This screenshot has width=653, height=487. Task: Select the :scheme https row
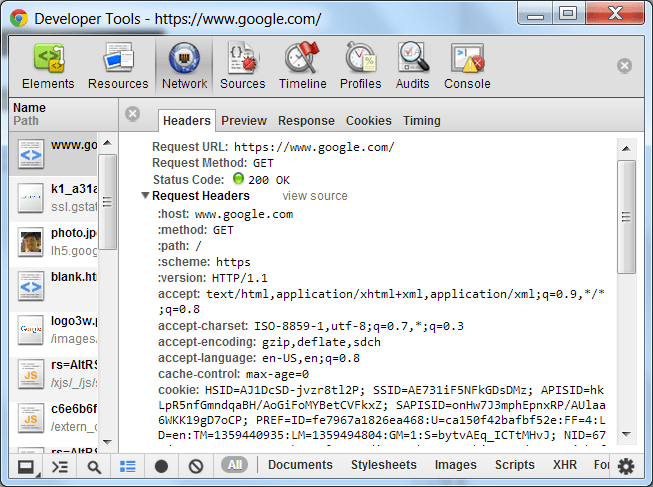point(204,262)
